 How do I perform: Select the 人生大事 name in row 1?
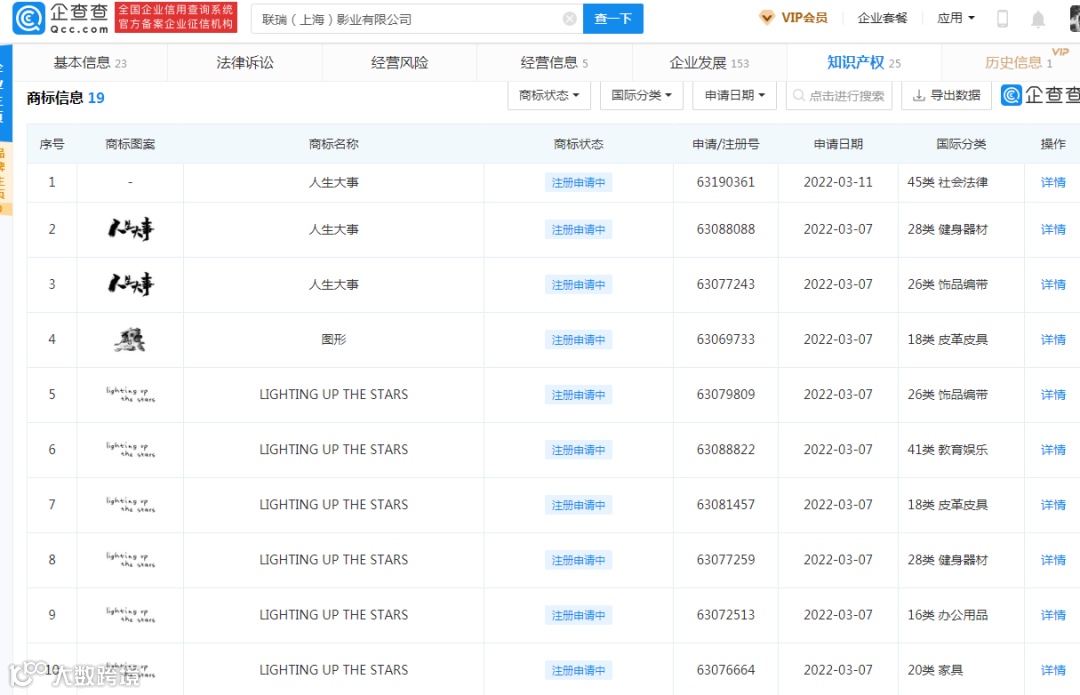coord(333,182)
